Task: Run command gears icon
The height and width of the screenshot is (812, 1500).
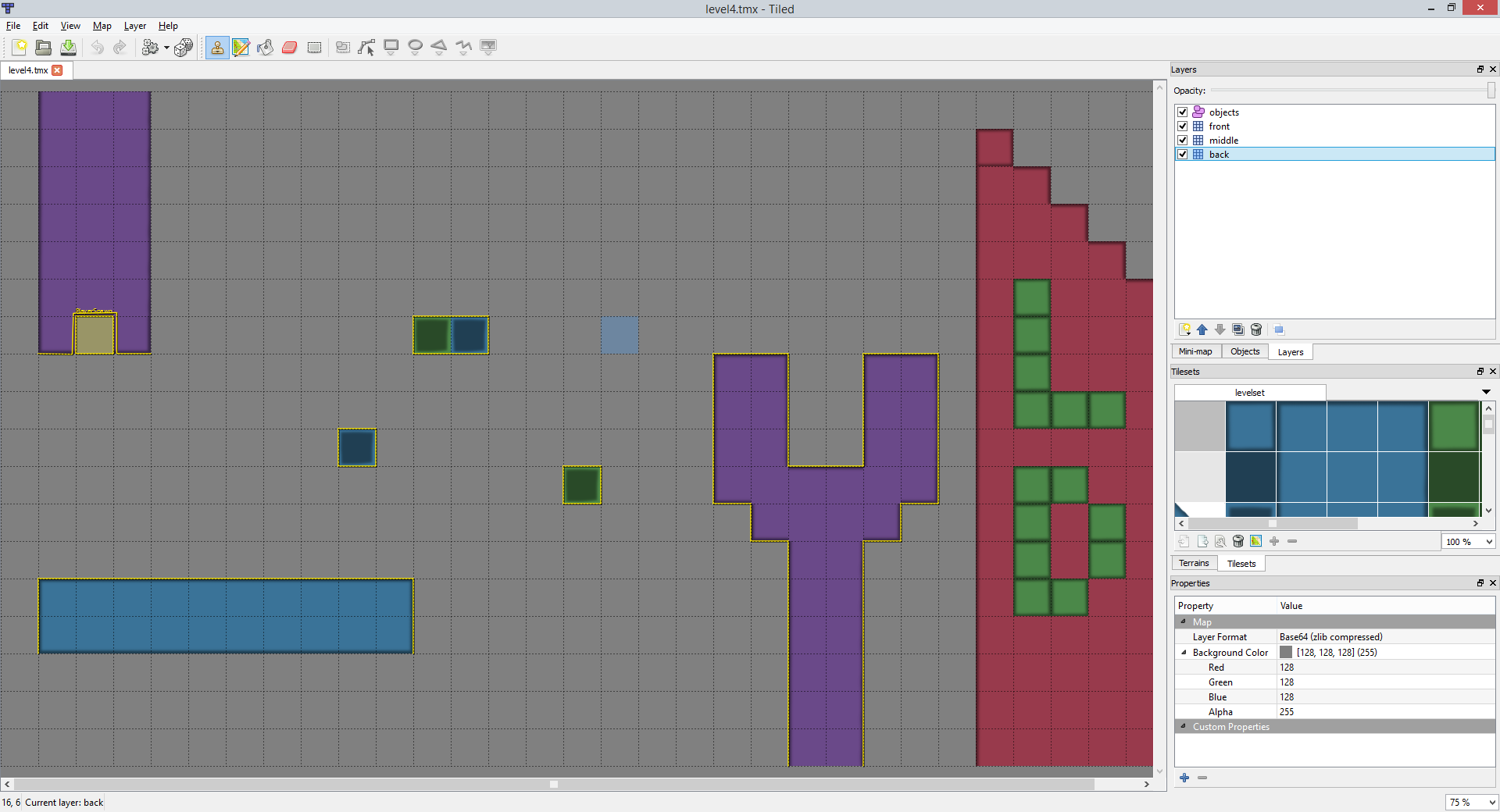Action: [150, 48]
